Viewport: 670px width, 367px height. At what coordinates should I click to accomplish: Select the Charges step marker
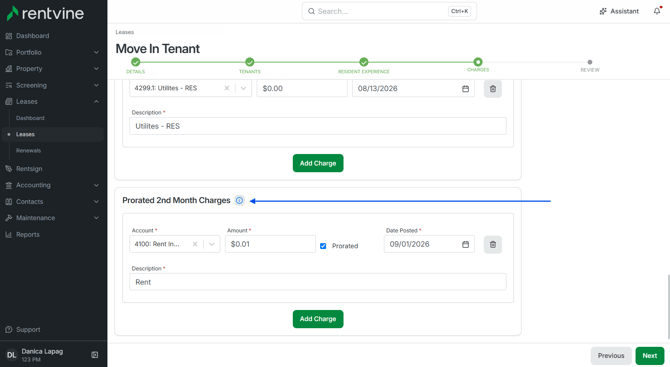[478, 62]
